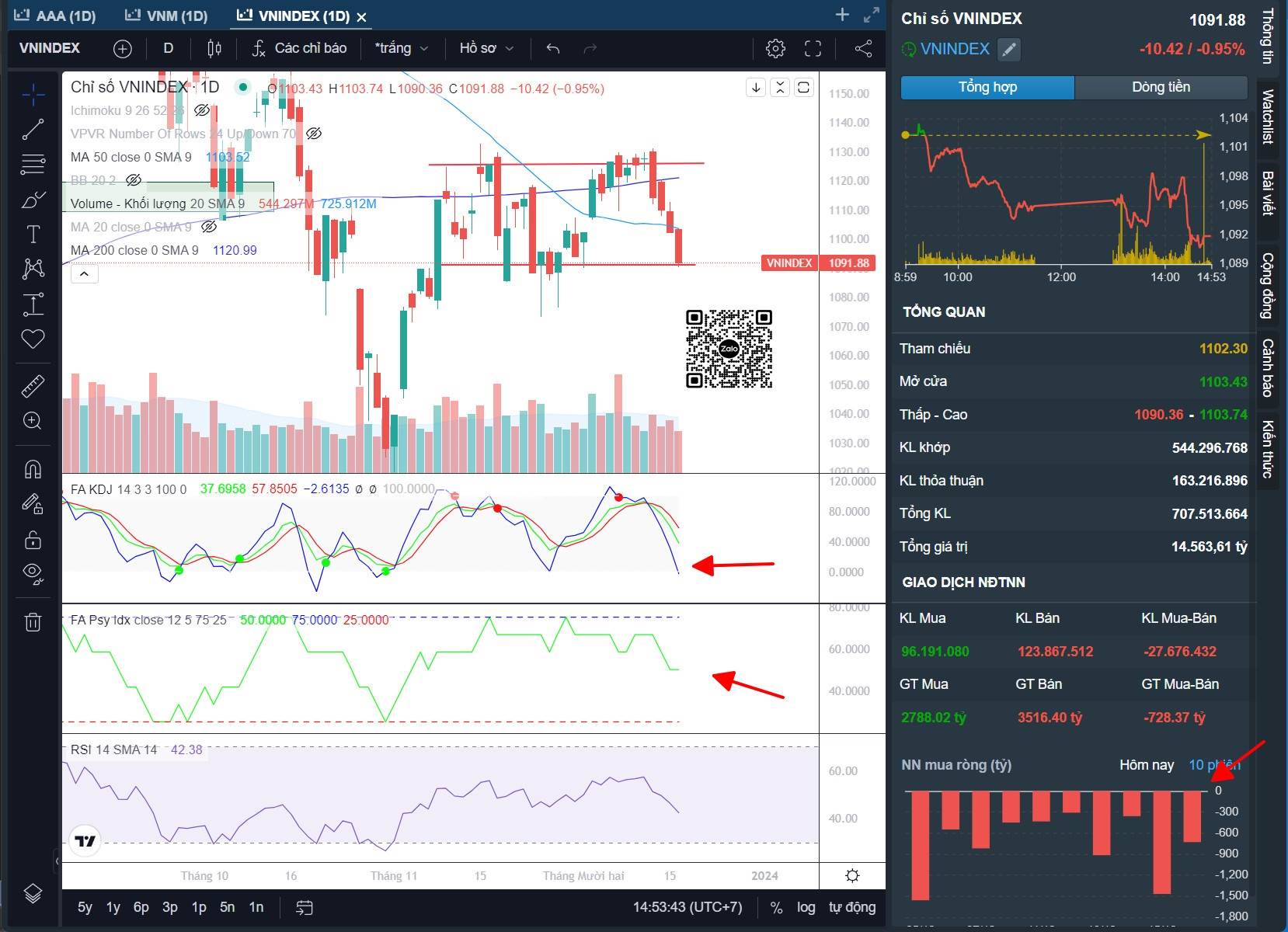Open the forecasting and measurement tool
Image resolution: width=1288 pixels, height=932 pixels.
pos(33,304)
